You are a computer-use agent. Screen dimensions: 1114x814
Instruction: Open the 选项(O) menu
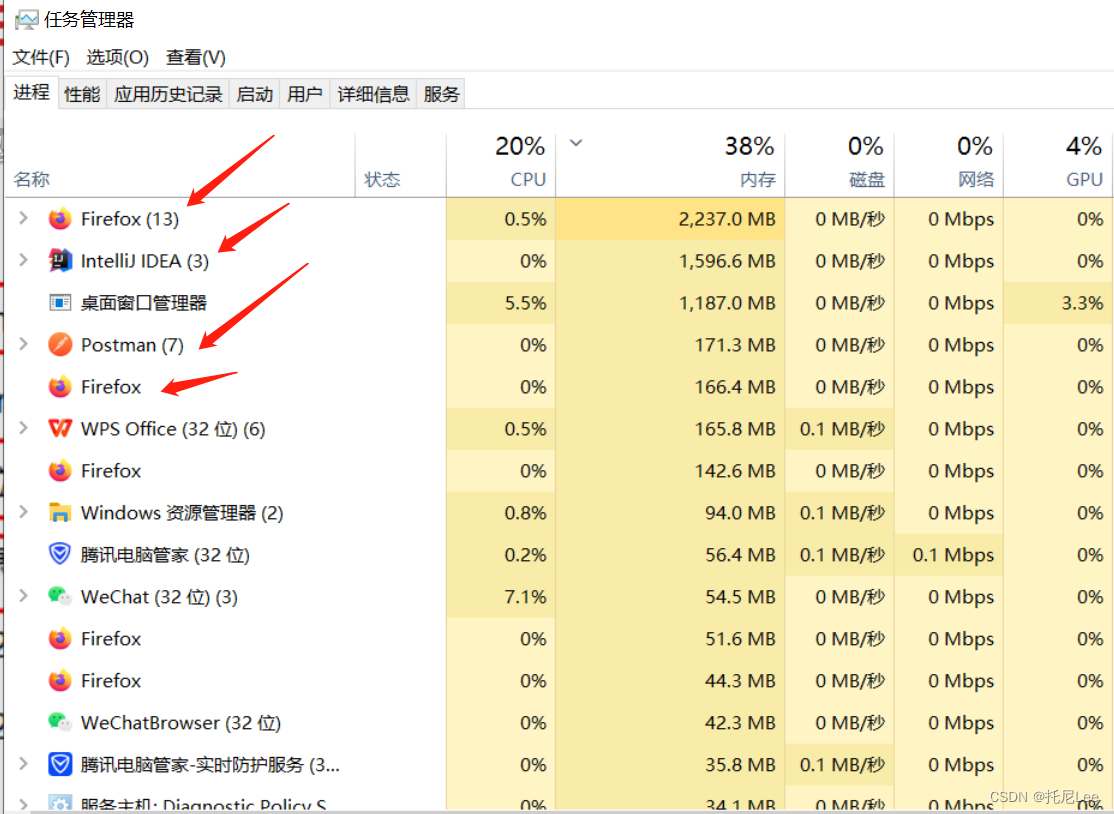click(117, 58)
